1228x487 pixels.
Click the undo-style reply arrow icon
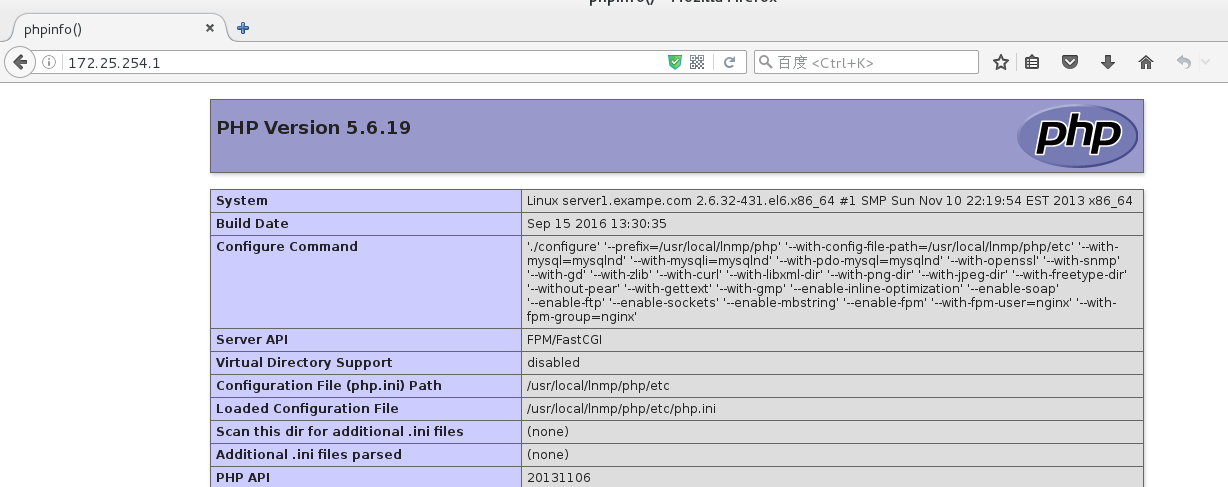[x=1184, y=62]
